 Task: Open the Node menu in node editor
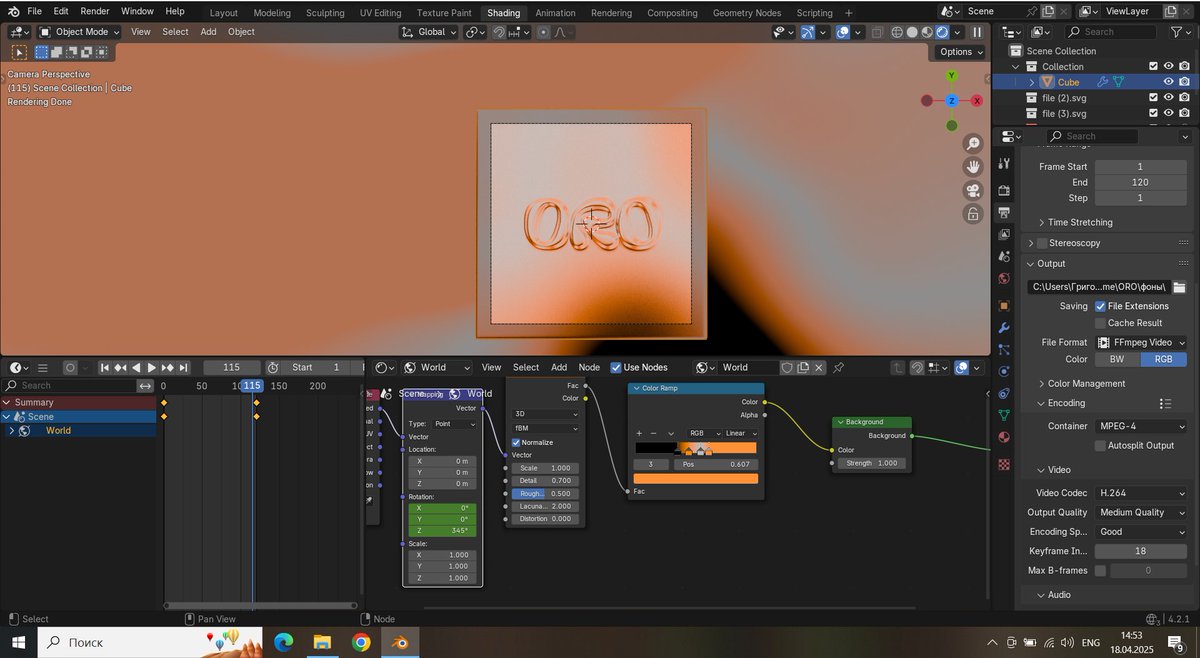click(589, 368)
